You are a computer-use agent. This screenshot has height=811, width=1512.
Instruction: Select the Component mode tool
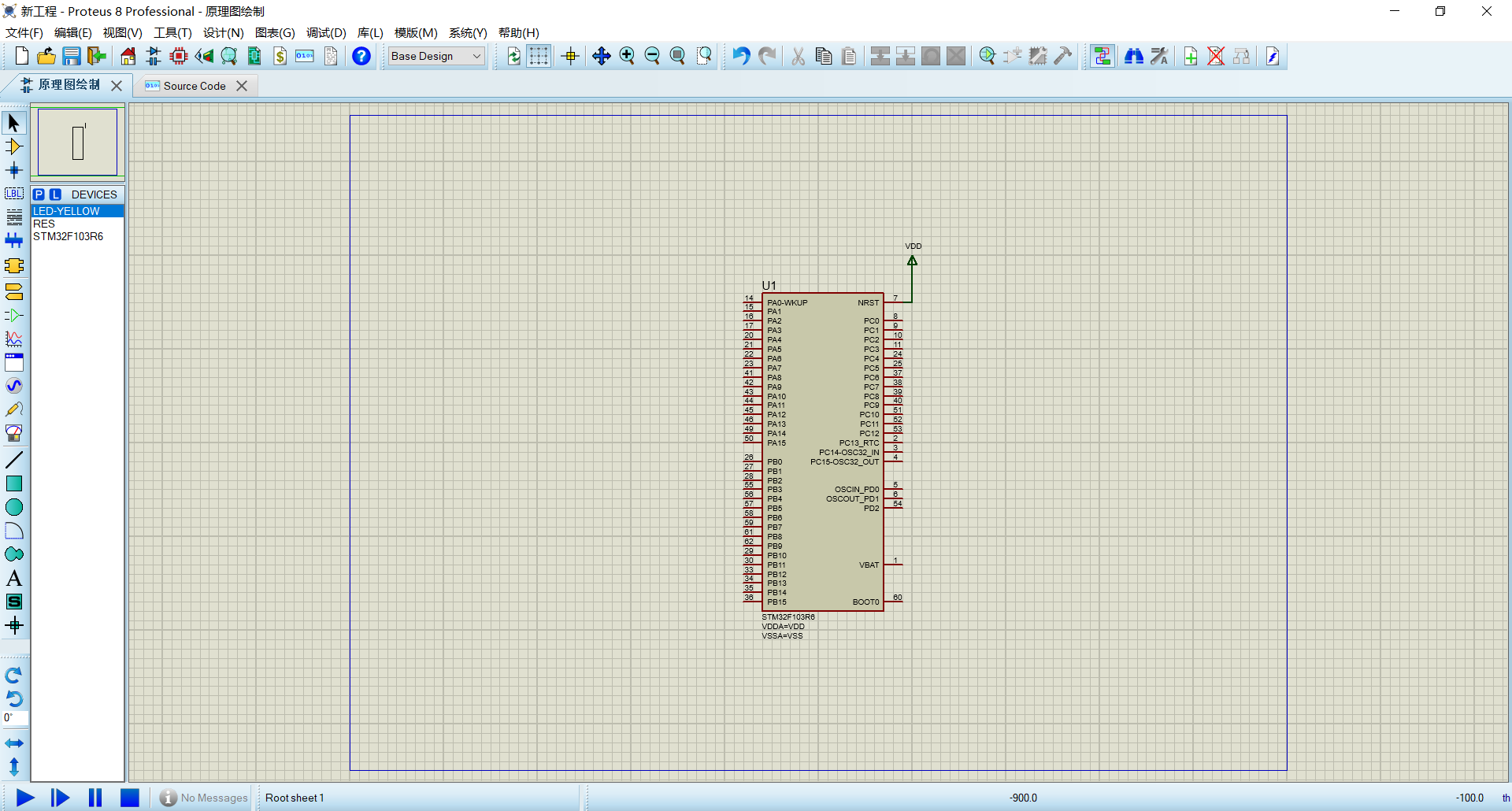click(14, 146)
